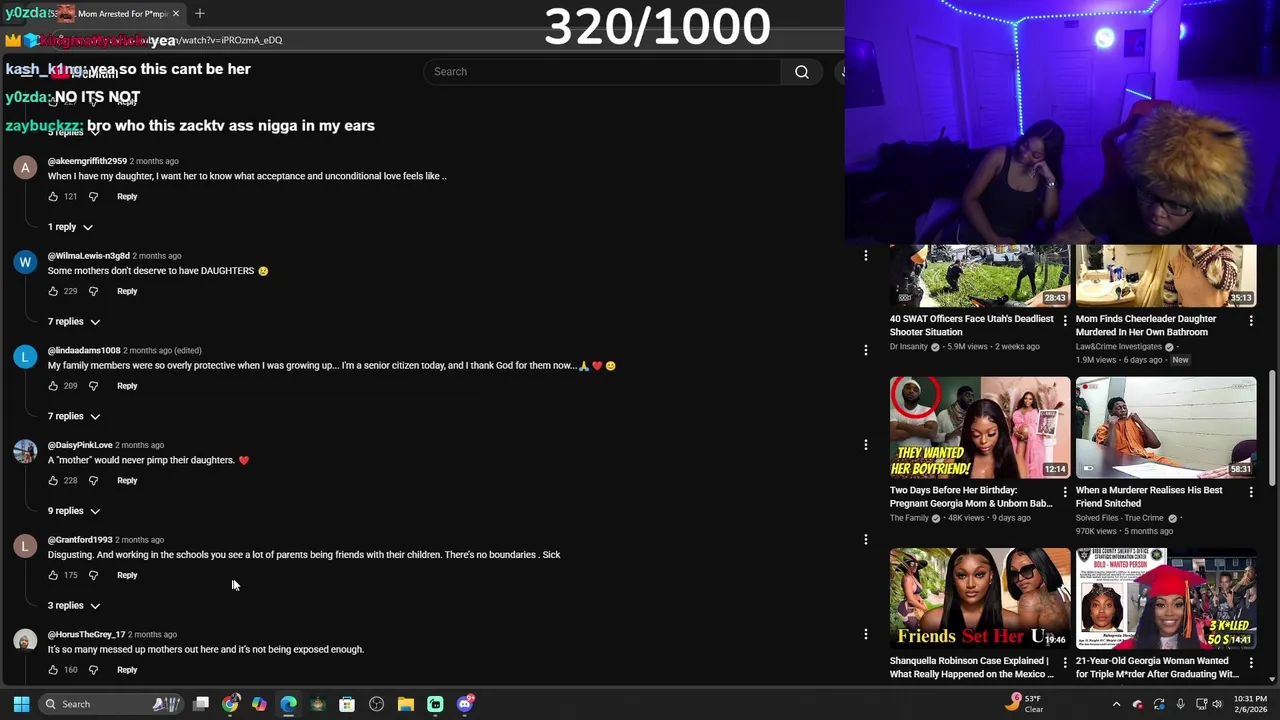Open Microsoft Store from the taskbar
The height and width of the screenshot is (720, 1280).
click(347, 704)
